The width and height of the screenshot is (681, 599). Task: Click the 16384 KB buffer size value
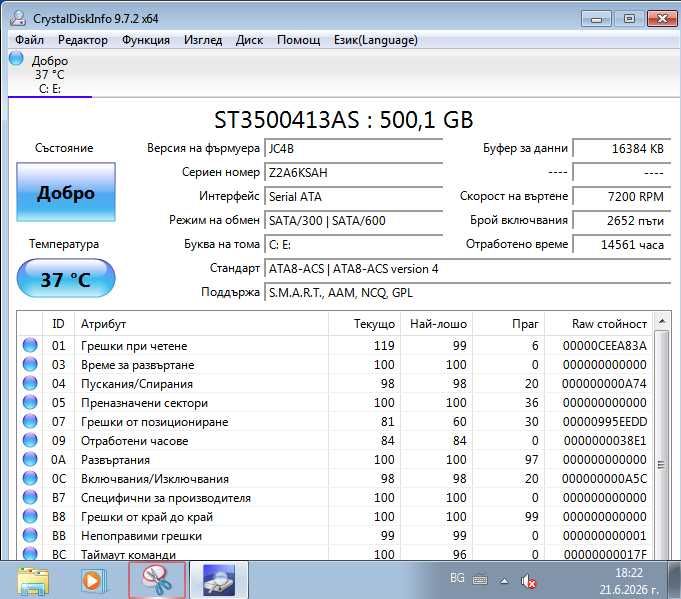click(622, 149)
